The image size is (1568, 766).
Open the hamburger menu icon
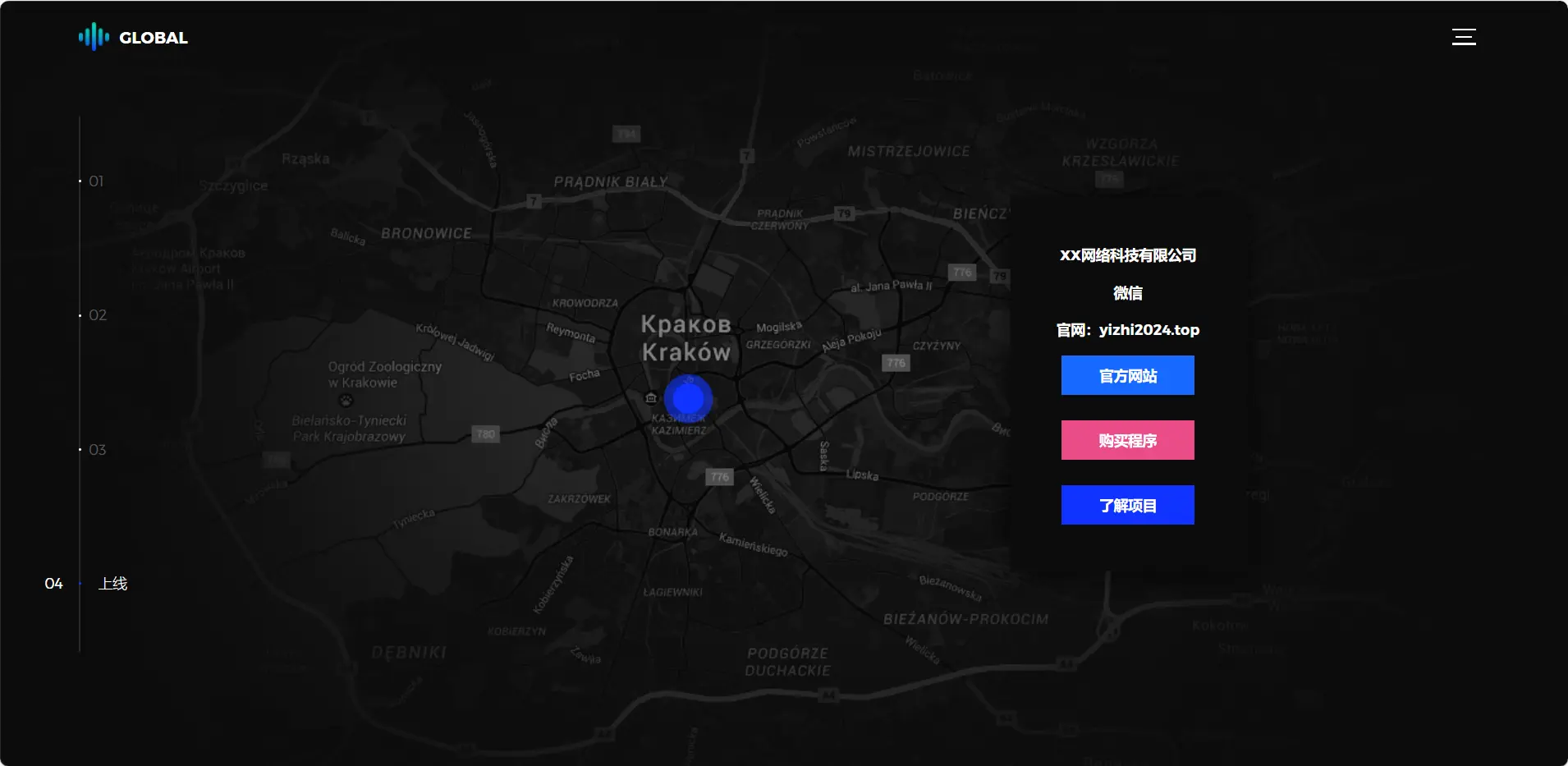(x=1464, y=37)
